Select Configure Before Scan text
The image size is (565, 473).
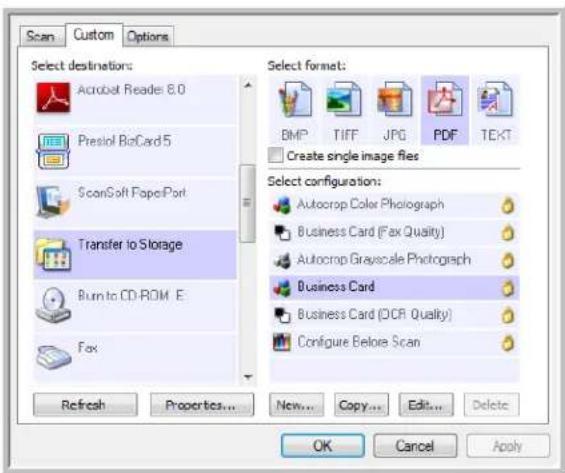click(x=359, y=342)
